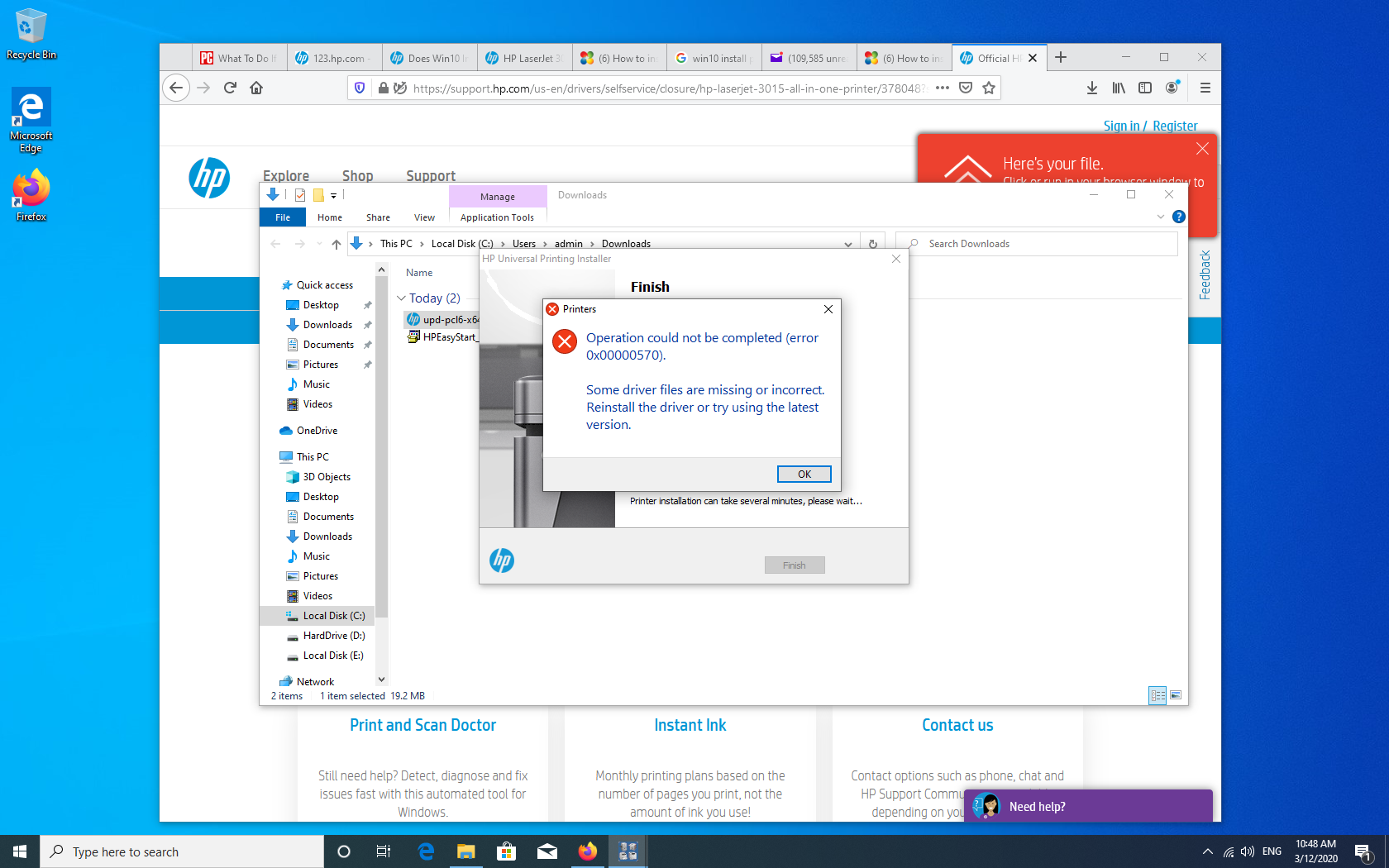Expand the Explorer ribbon chevron
Viewport: 1389px width, 868px height.
pos(1160,217)
